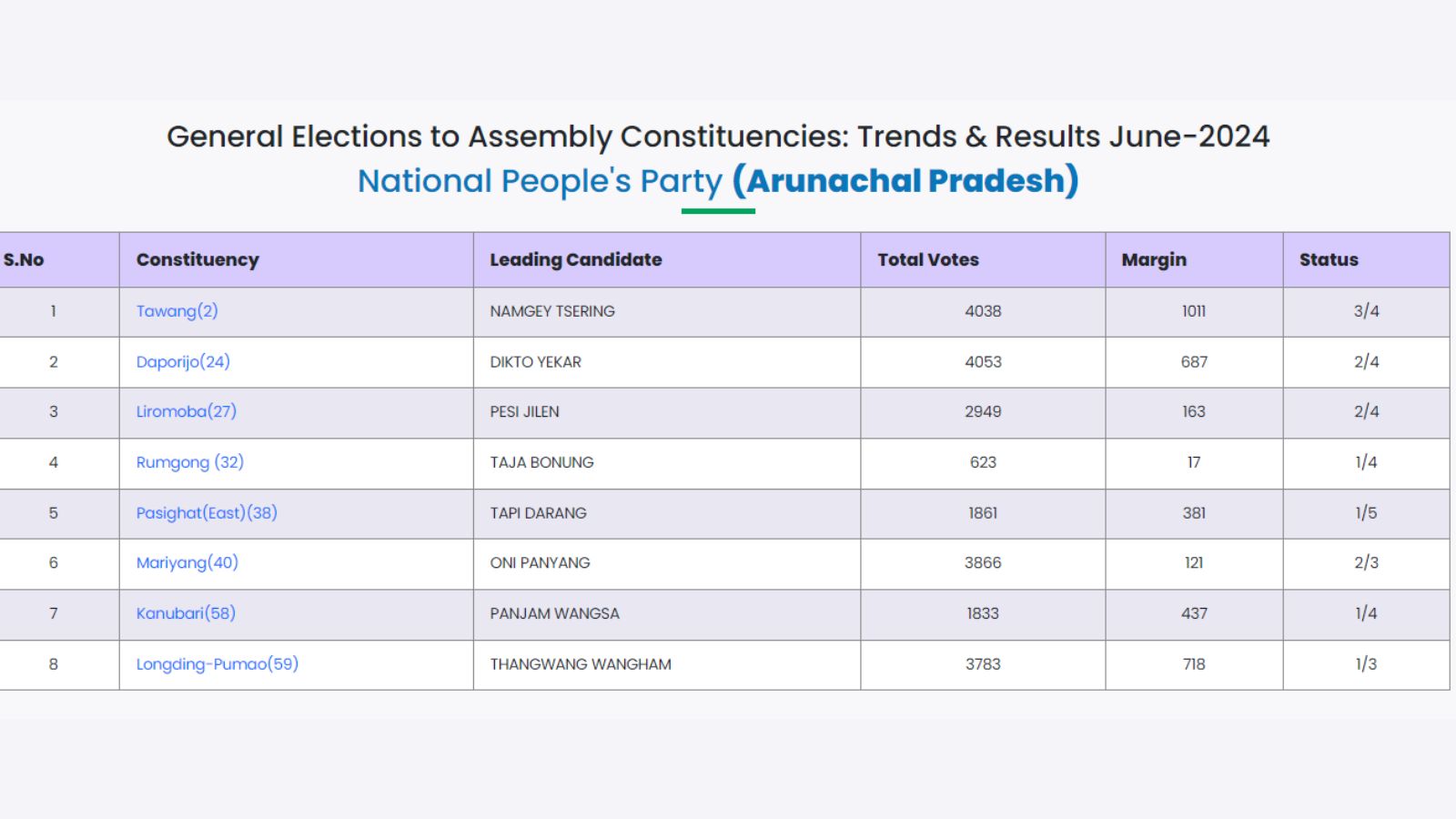Select the Pasighat(East)(38) link
1456x819 pixels.
207,513
